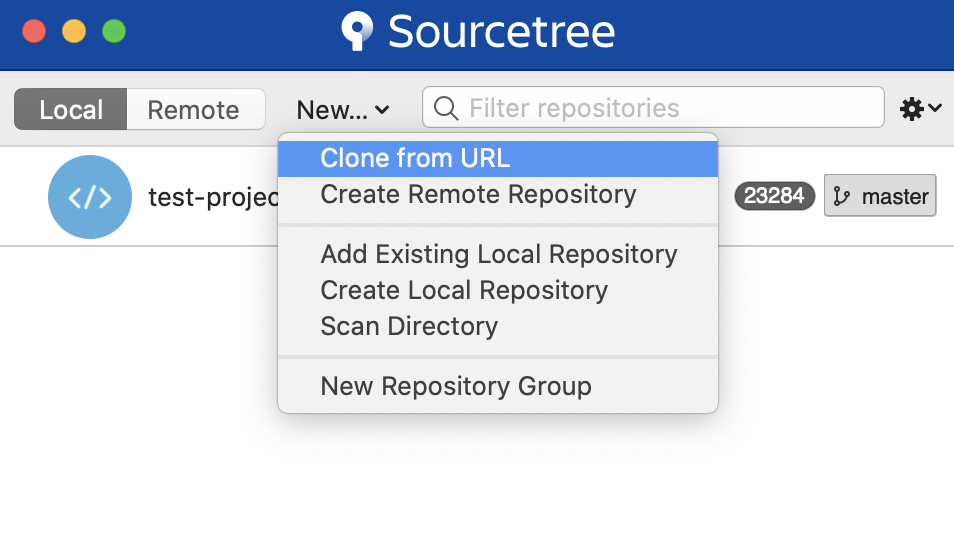Pick Add Existing Local Repository
This screenshot has width=954, height=543.
498,254
